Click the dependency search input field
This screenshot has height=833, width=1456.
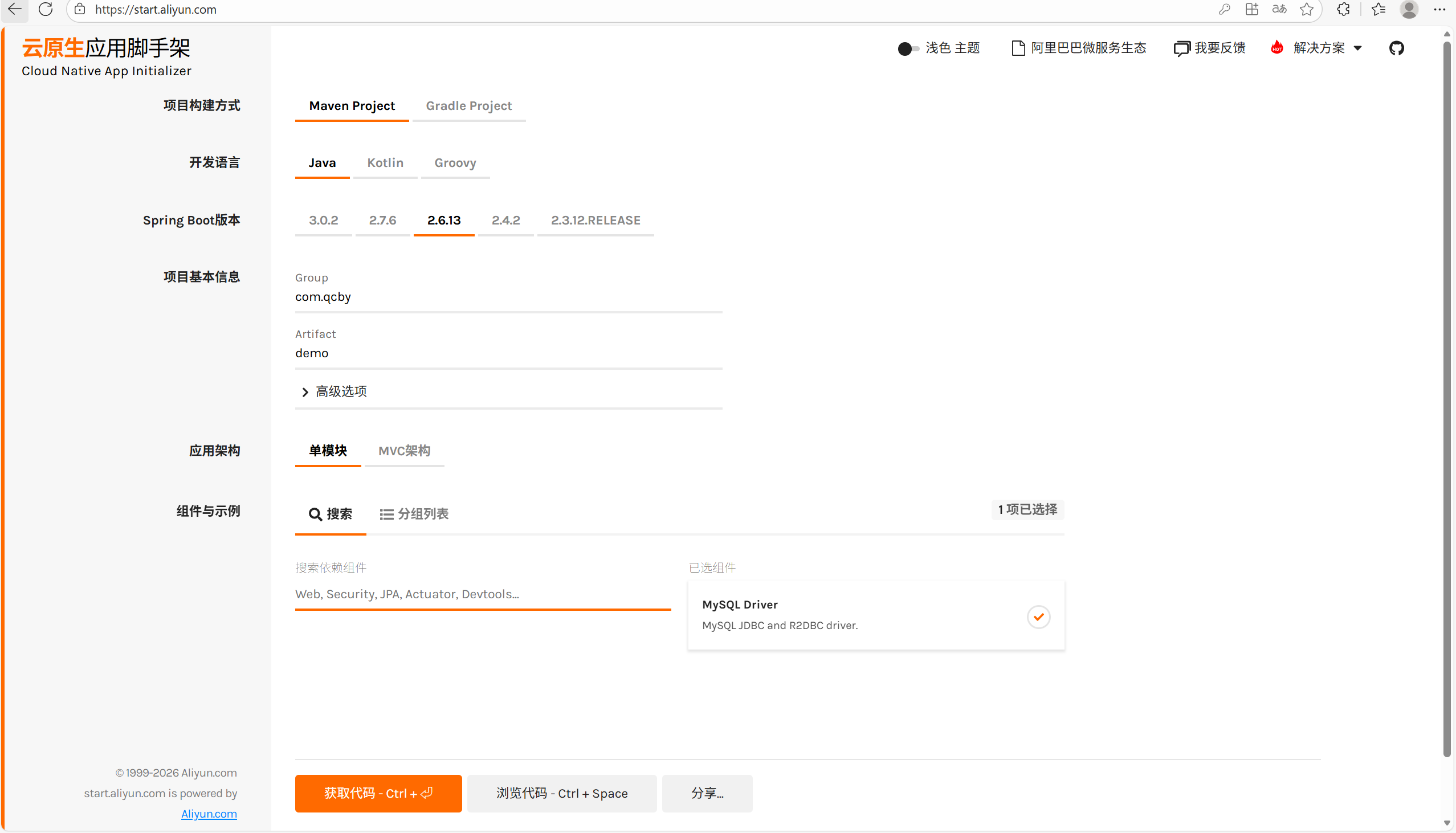tap(482, 594)
